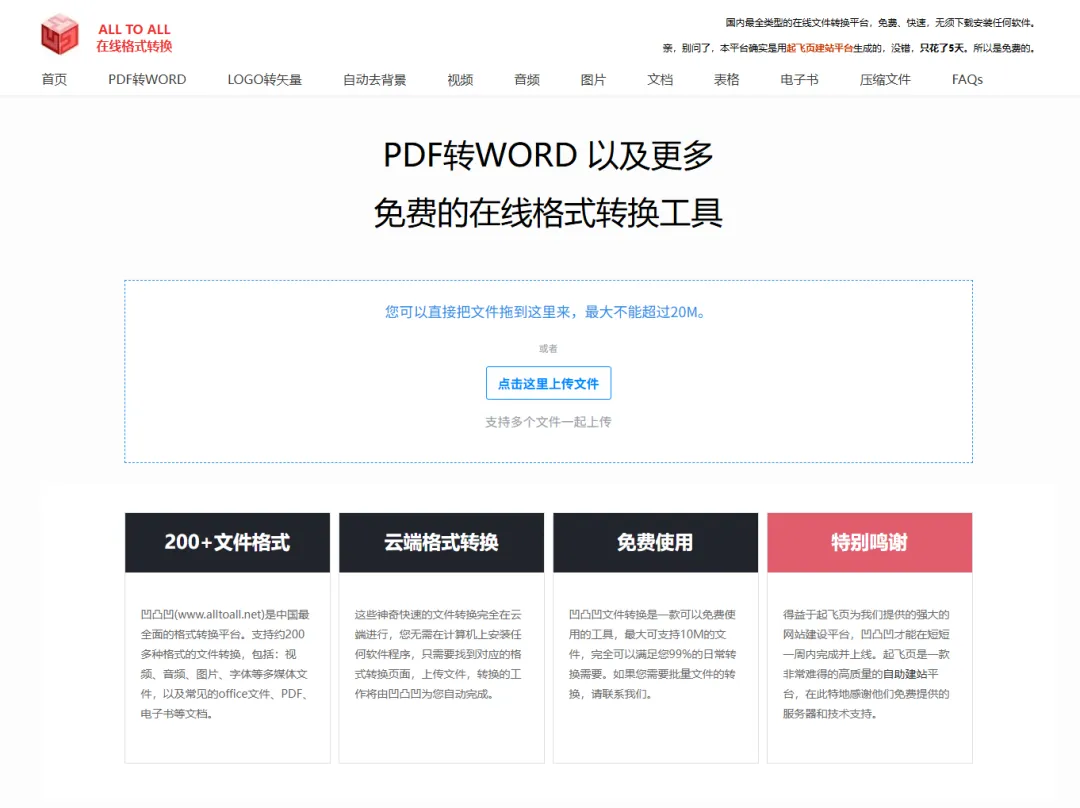Click the 点击这里上传文件 upload button
1080x808 pixels.
[x=548, y=383]
